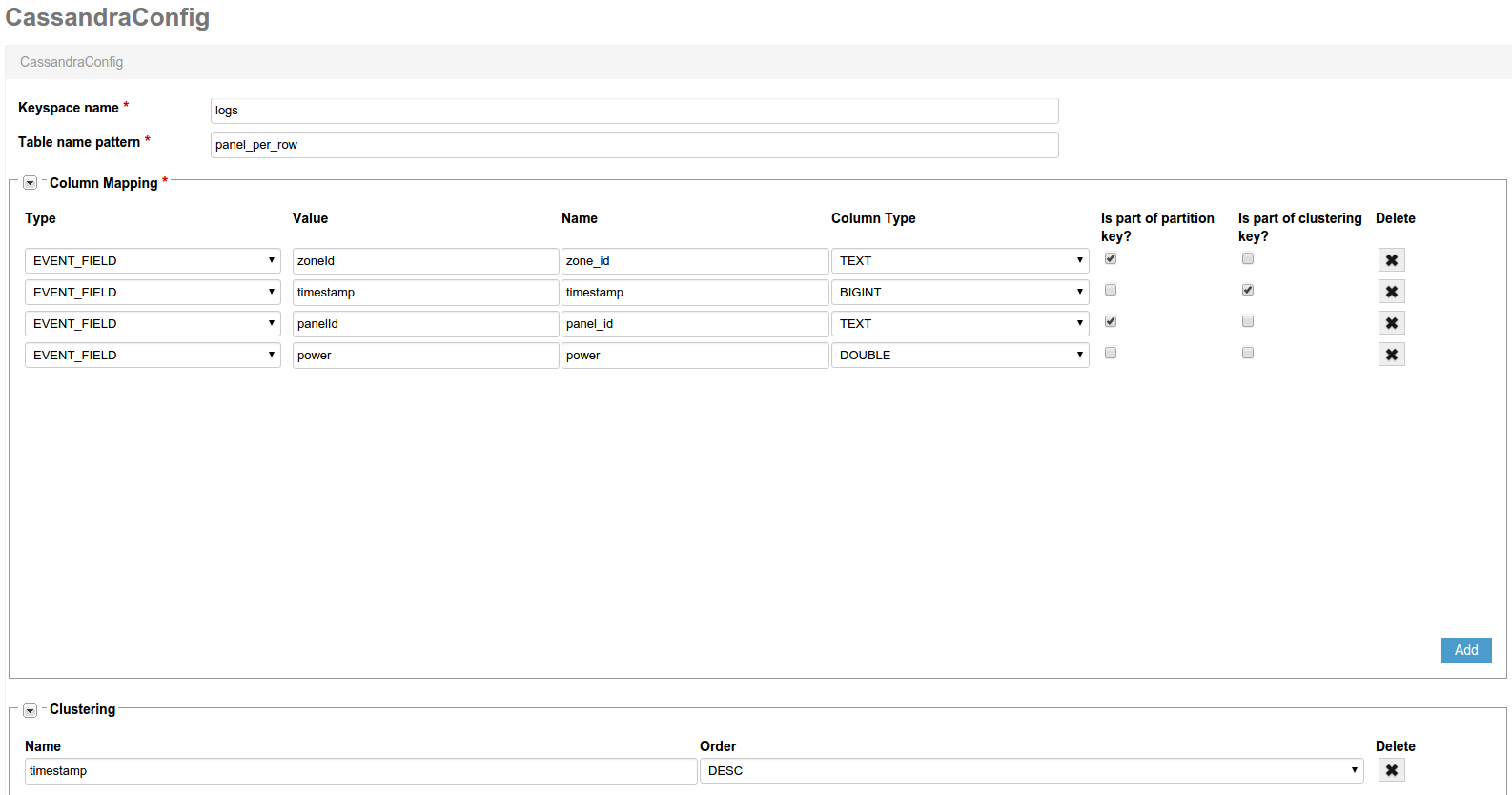Viewport: 1512px width, 795px height.
Task: Delete the panelId column mapping row
Action: point(1391,323)
